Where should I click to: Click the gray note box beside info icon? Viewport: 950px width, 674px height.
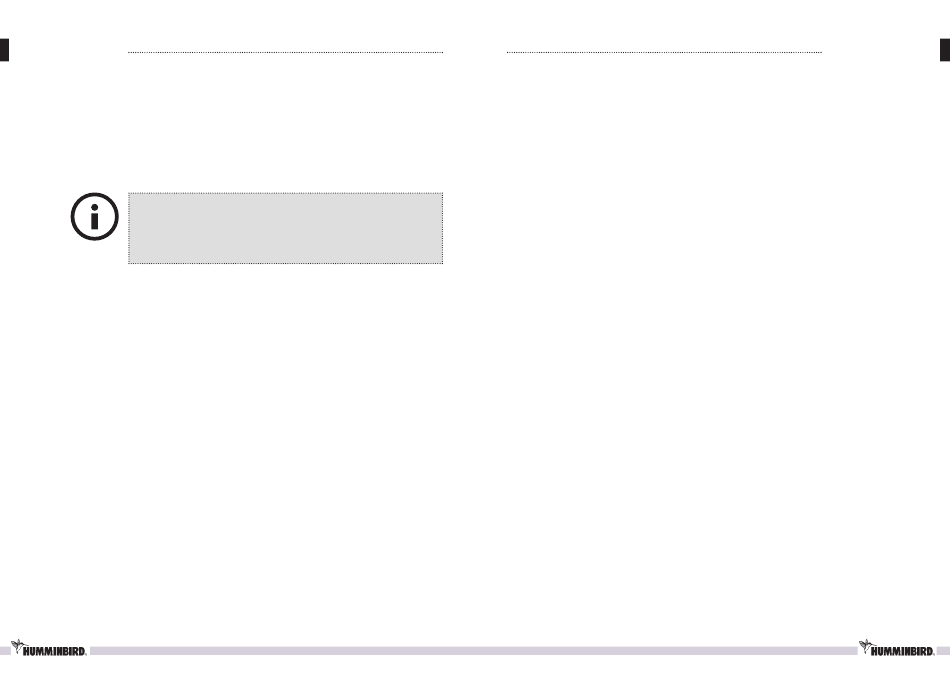[x=285, y=228]
